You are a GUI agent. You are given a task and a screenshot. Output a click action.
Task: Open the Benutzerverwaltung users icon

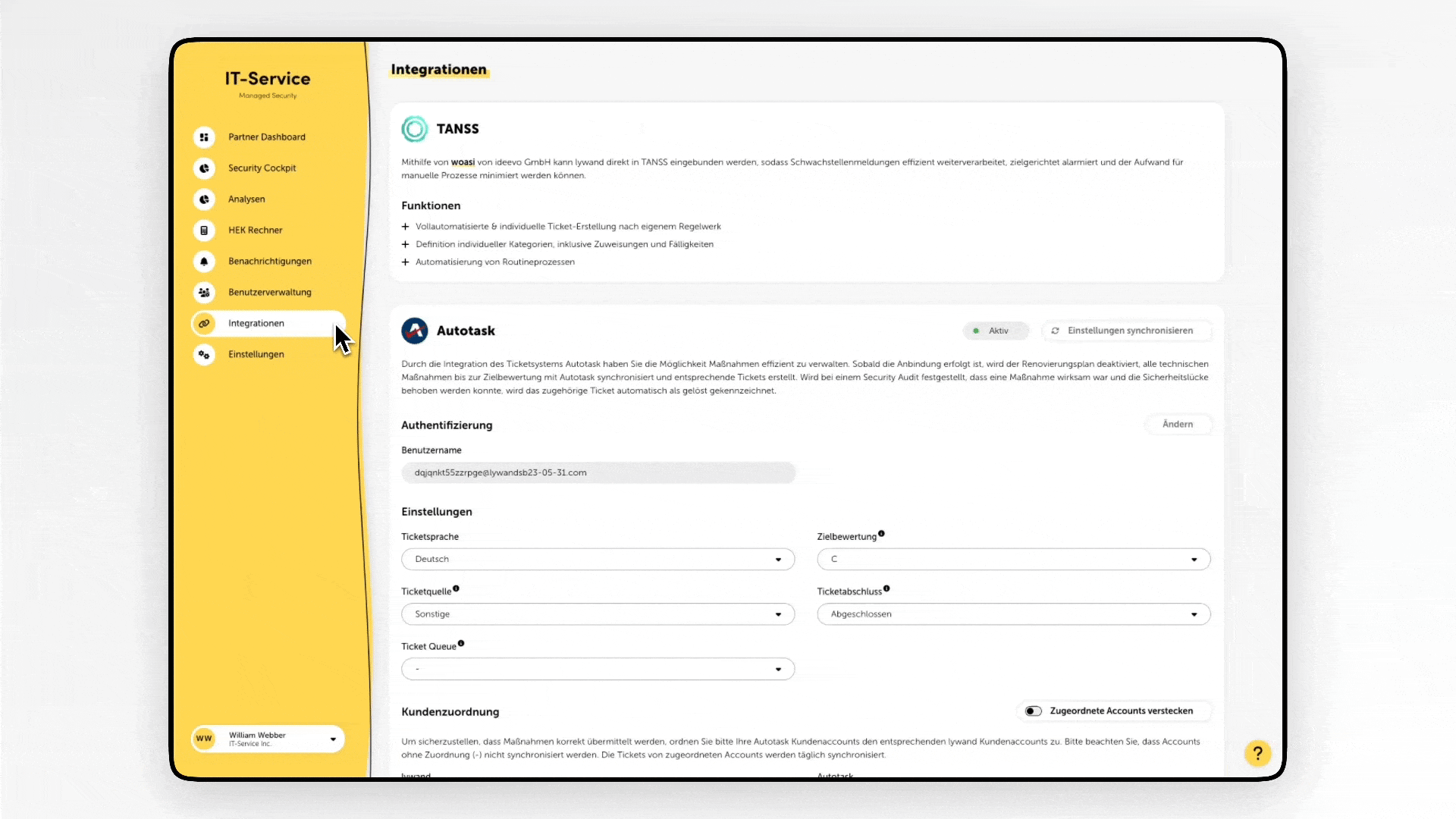(x=204, y=293)
